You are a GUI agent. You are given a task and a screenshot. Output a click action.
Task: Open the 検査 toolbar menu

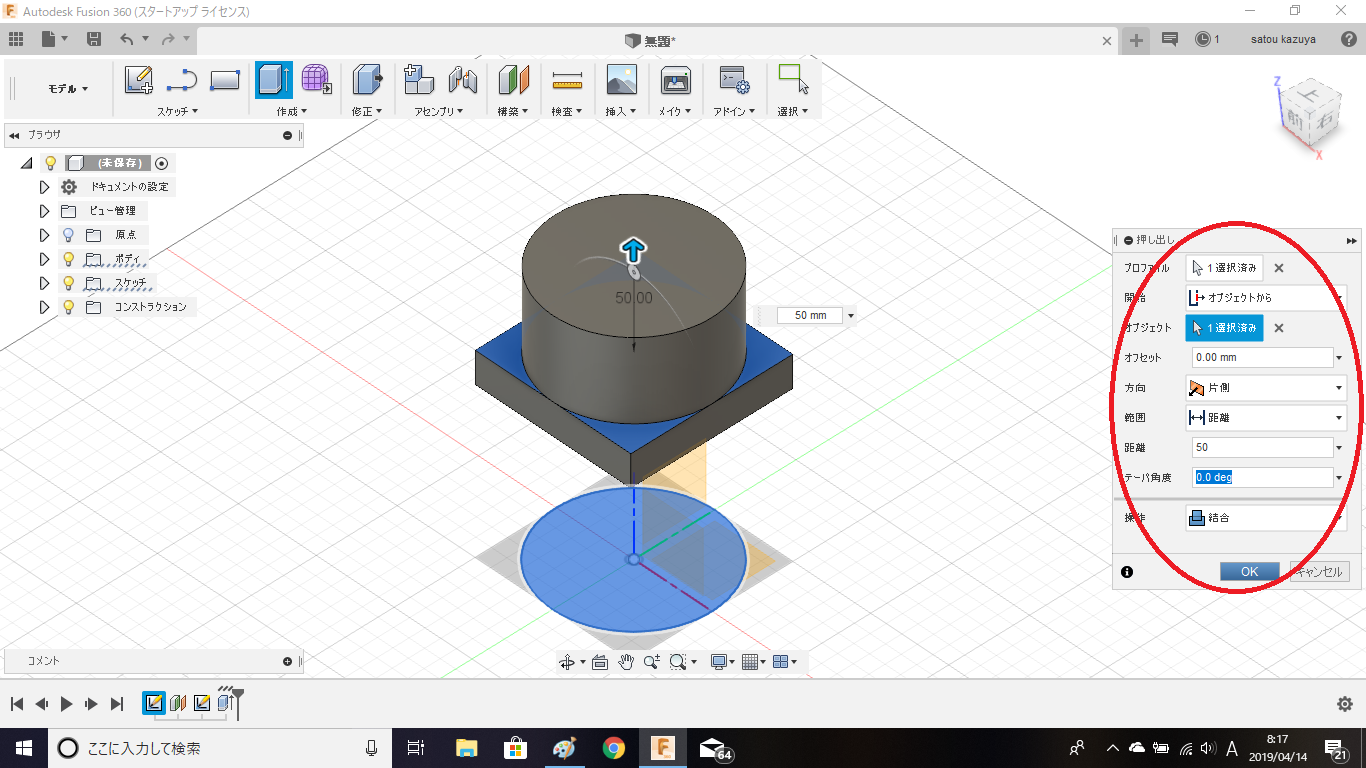click(x=567, y=111)
